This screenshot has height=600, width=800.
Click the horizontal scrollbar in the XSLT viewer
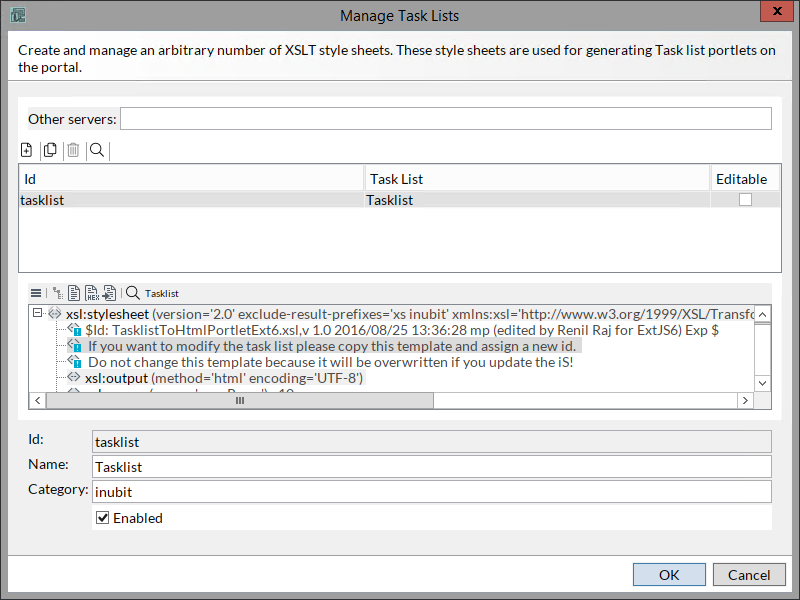tap(240, 400)
